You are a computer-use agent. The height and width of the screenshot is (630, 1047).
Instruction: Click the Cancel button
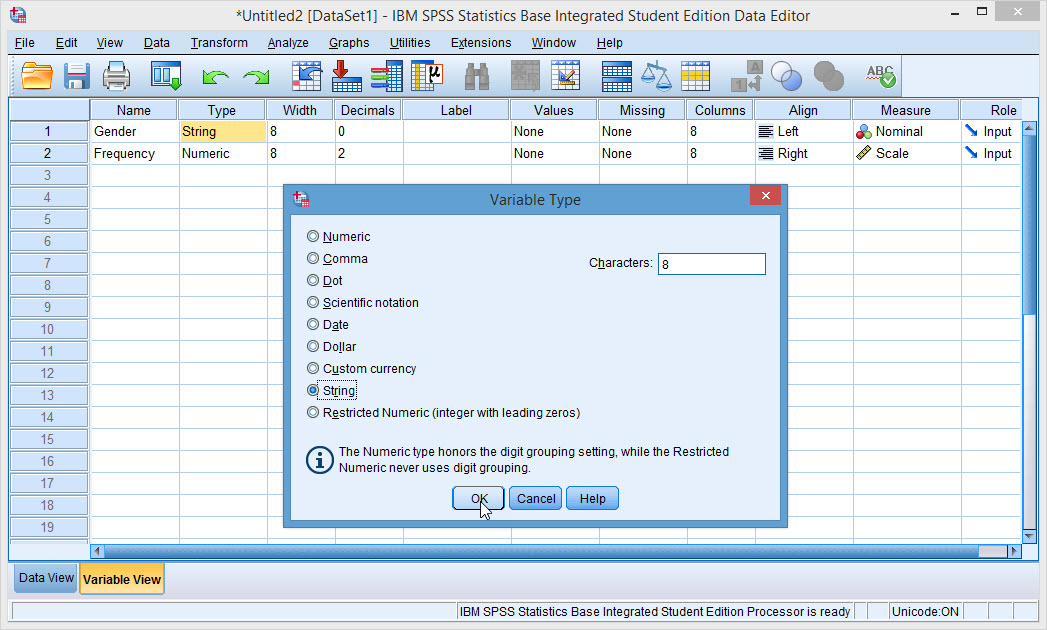(536, 498)
